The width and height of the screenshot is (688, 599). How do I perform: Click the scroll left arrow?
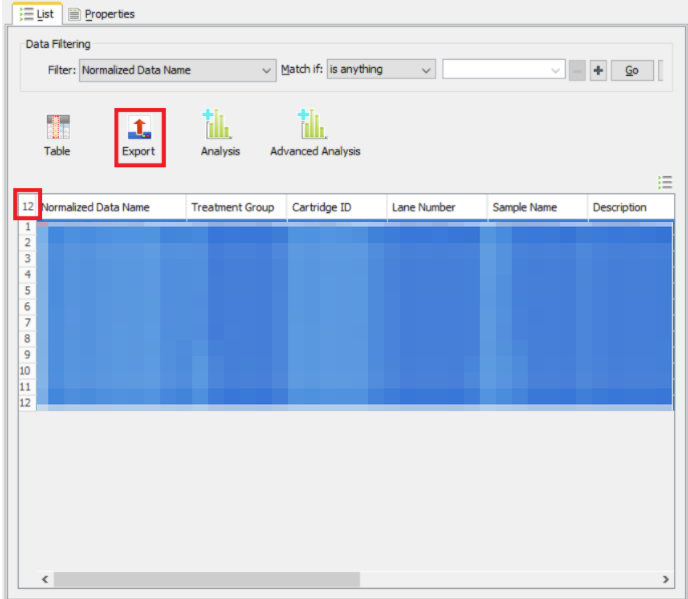pyautogui.click(x=45, y=579)
